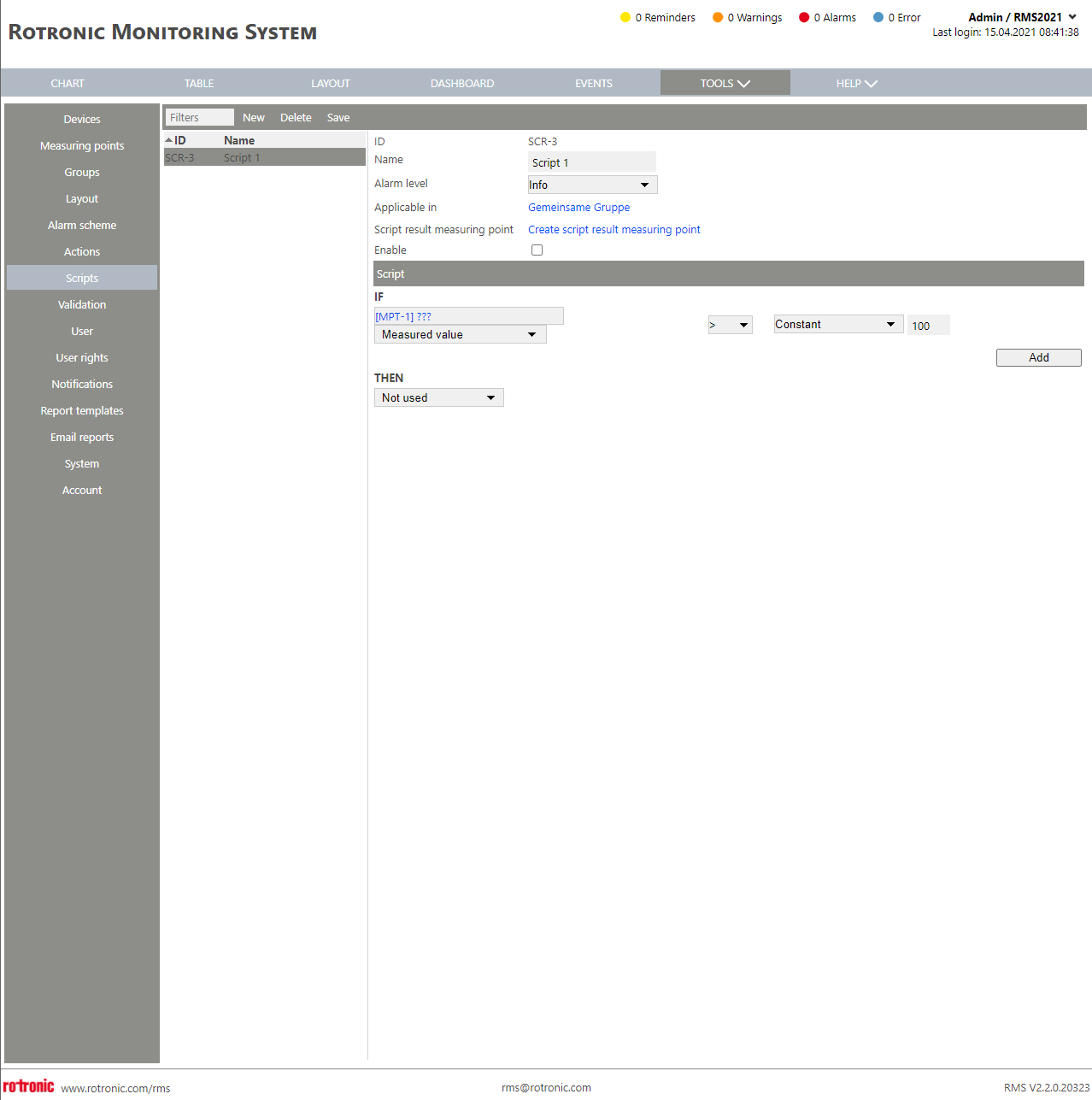
Task: Click the Rotronic Monitoring System title
Action: [x=162, y=32]
